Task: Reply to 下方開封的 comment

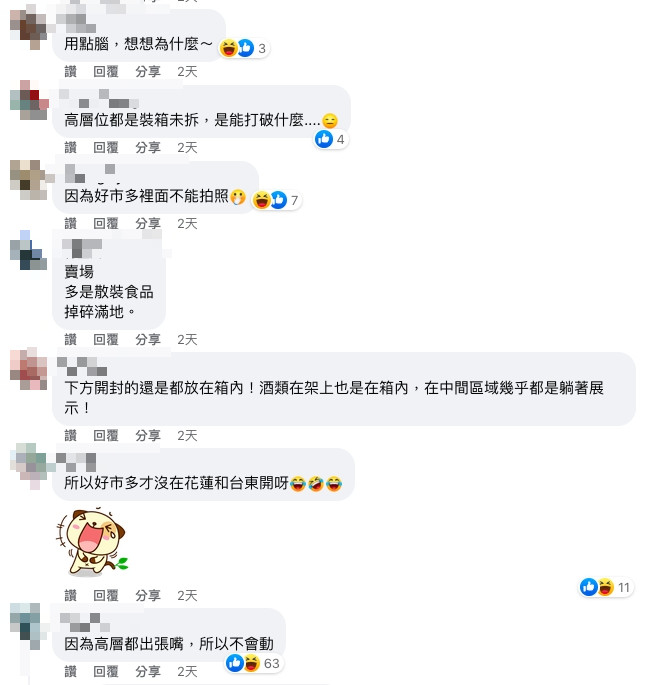Action: [106, 435]
